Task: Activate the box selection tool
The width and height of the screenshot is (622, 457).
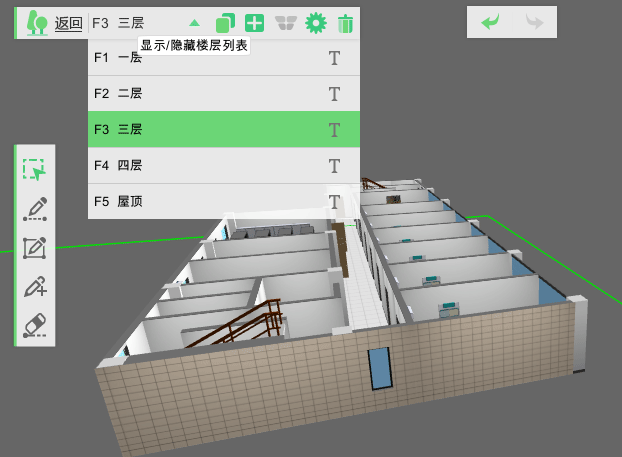Action: click(35, 170)
